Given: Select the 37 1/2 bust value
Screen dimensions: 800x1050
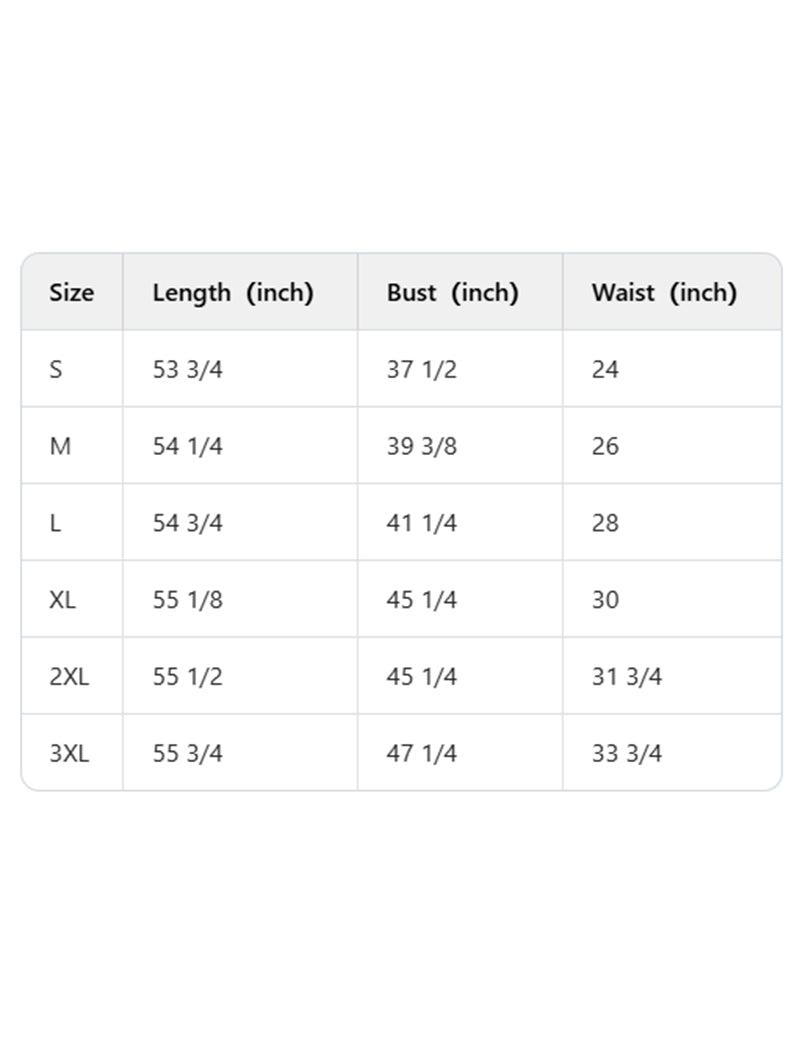Looking at the screenshot, I should 422,369.
